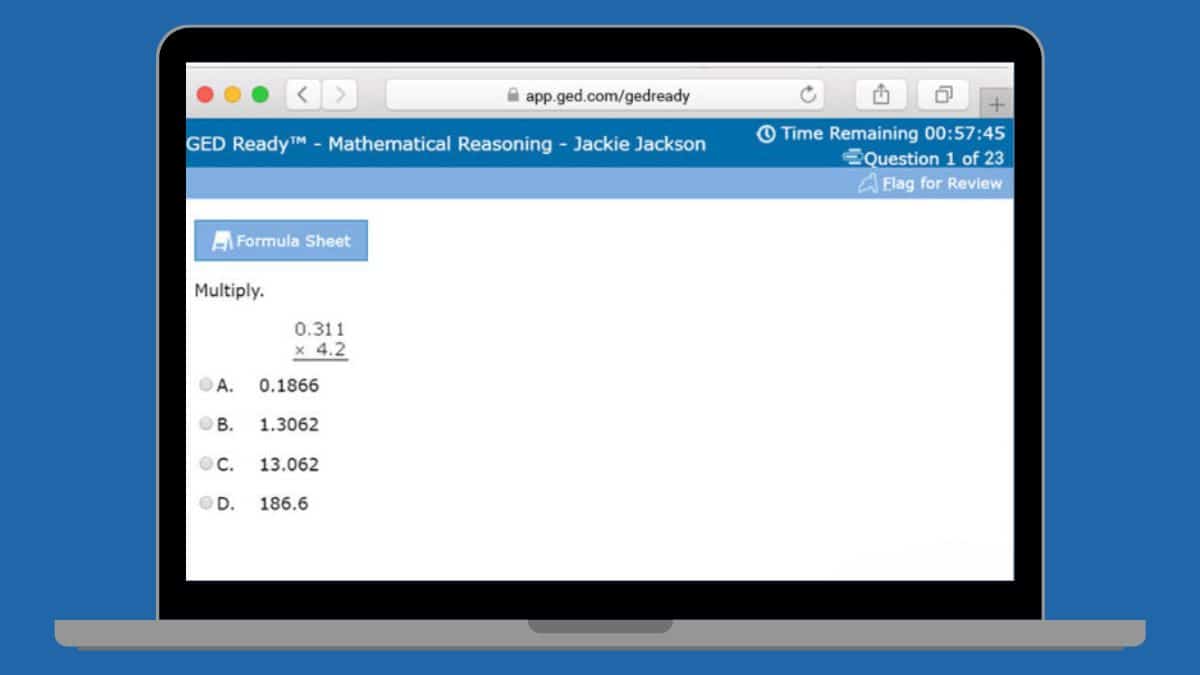Click the icon beside Question 1 of 23
Image resolution: width=1200 pixels, height=675 pixels.
(852, 158)
